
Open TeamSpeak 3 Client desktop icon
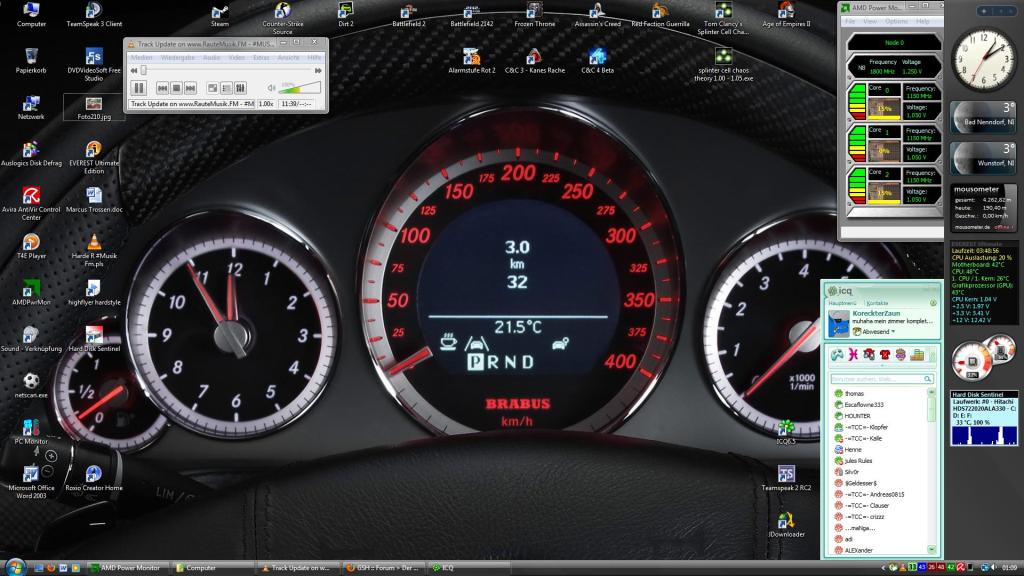click(x=94, y=14)
